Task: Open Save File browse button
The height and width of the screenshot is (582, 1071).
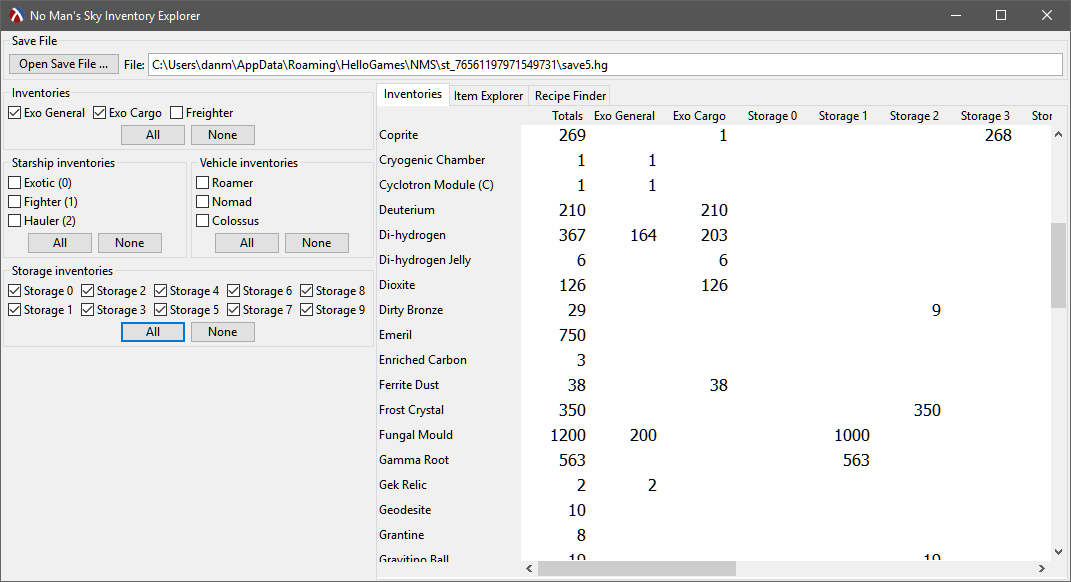Action: [64, 64]
